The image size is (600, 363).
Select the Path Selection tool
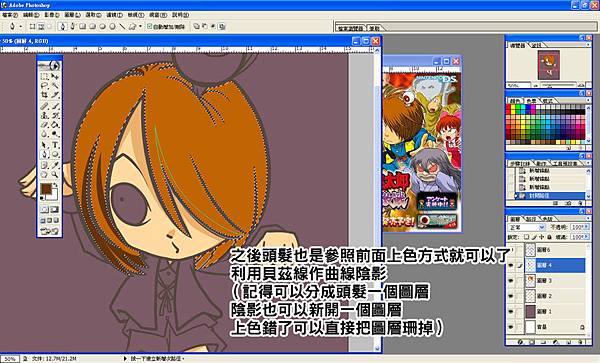pos(44,145)
